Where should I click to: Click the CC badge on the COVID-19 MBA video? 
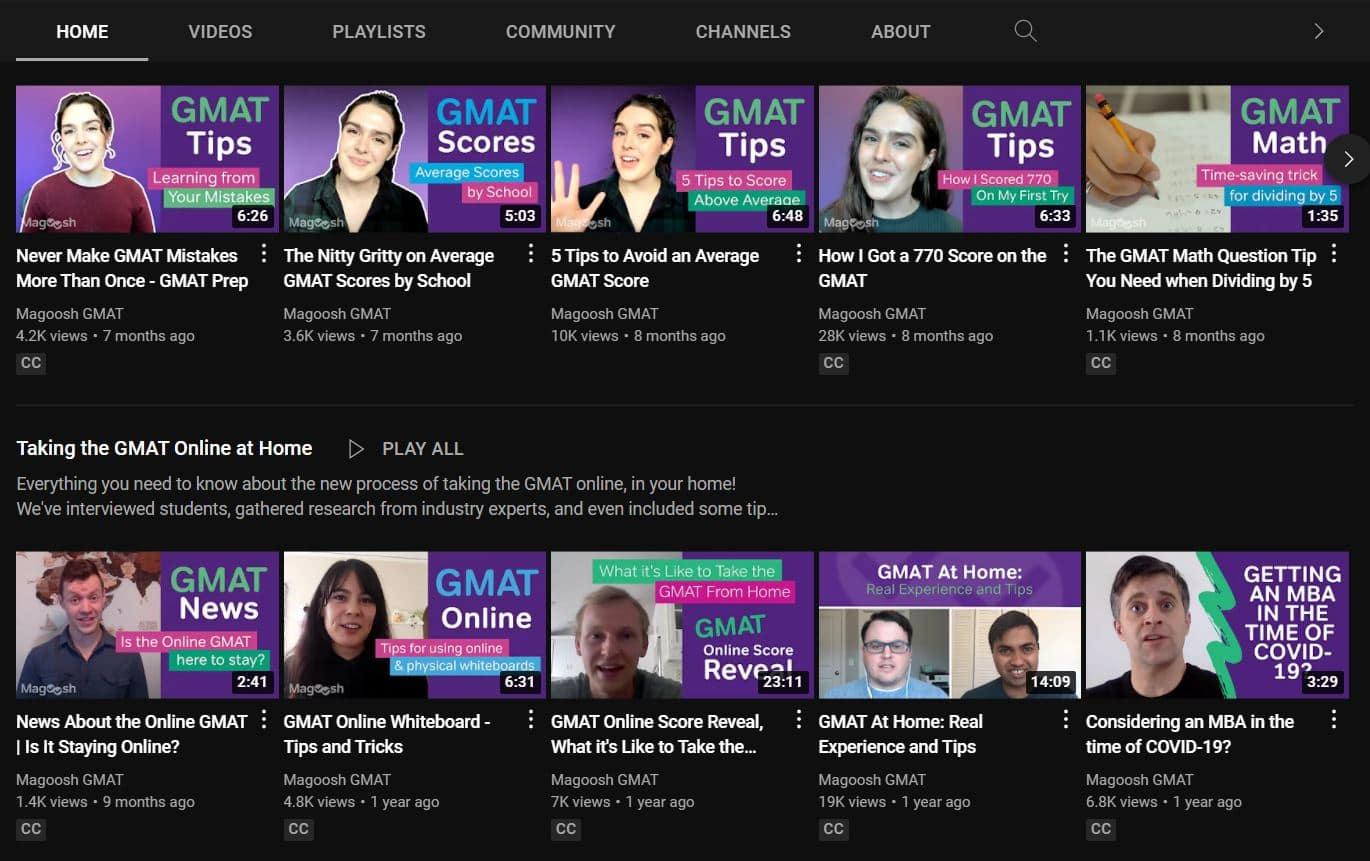(1100, 828)
